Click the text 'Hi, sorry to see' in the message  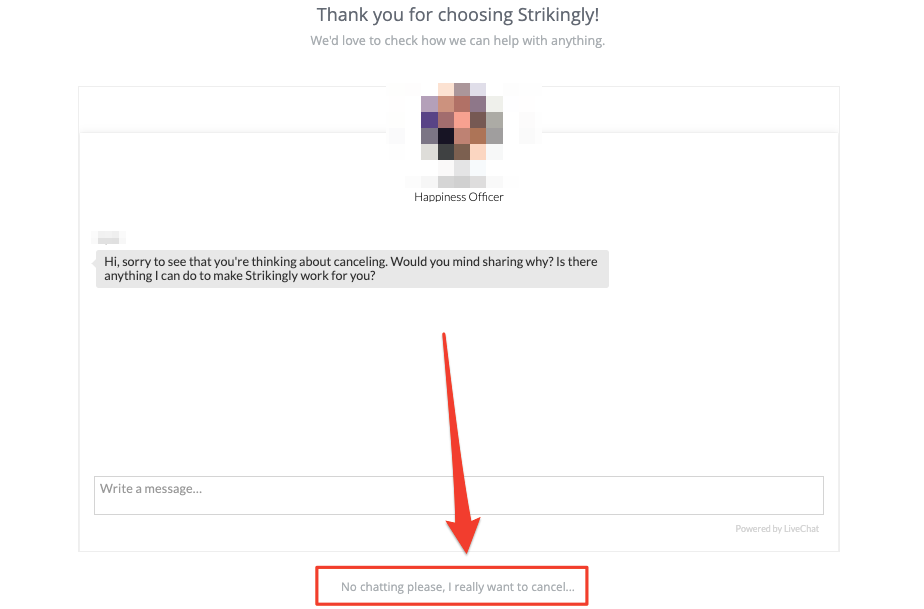[145, 261]
